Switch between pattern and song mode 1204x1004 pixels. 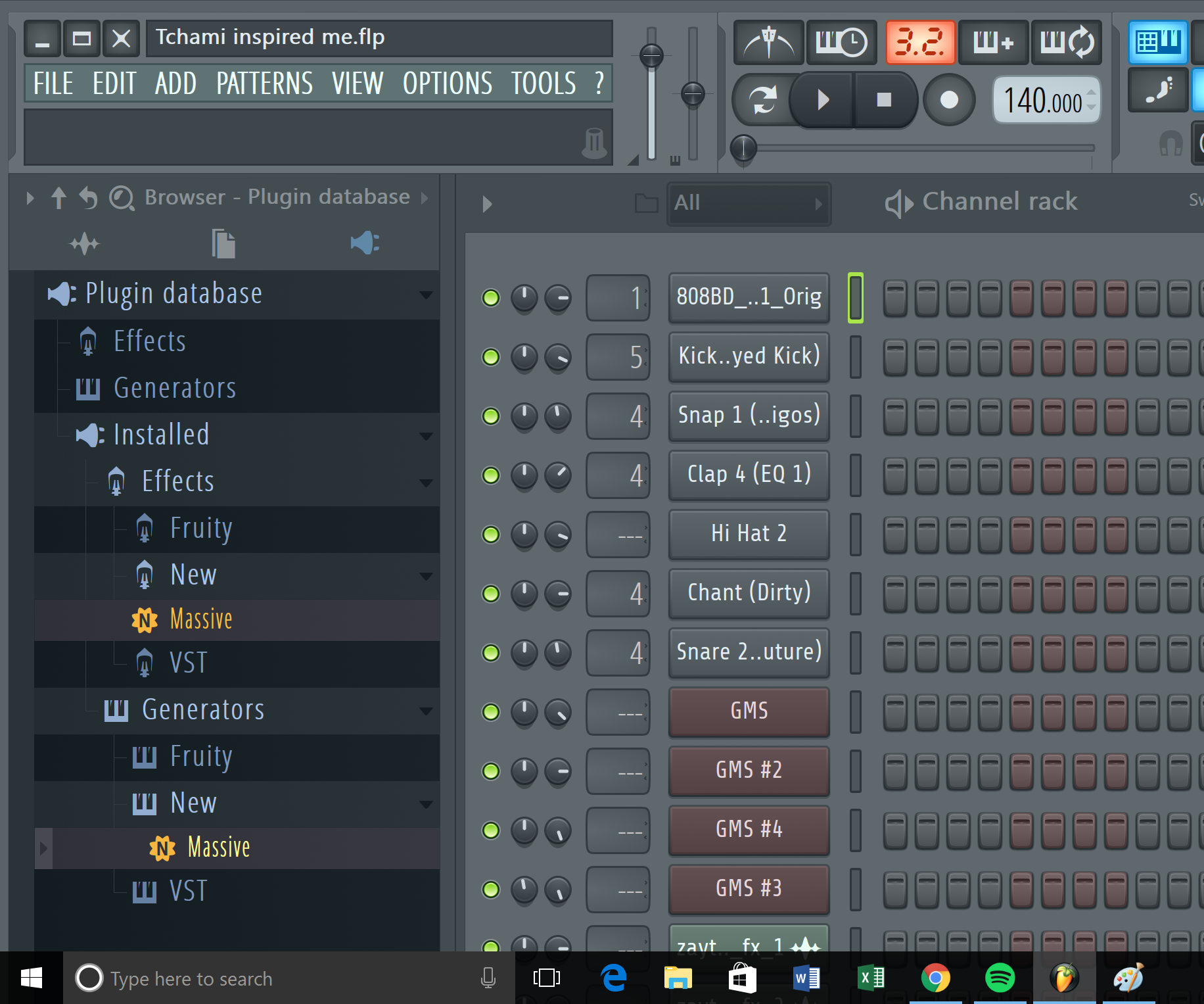coord(764,100)
